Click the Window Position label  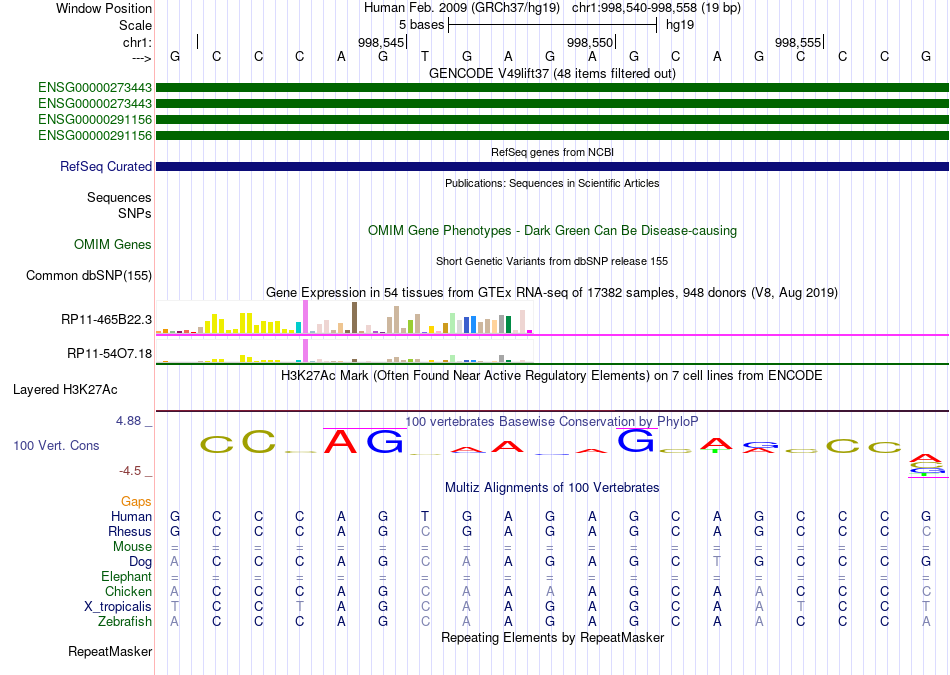pyautogui.click(x=104, y=8)
